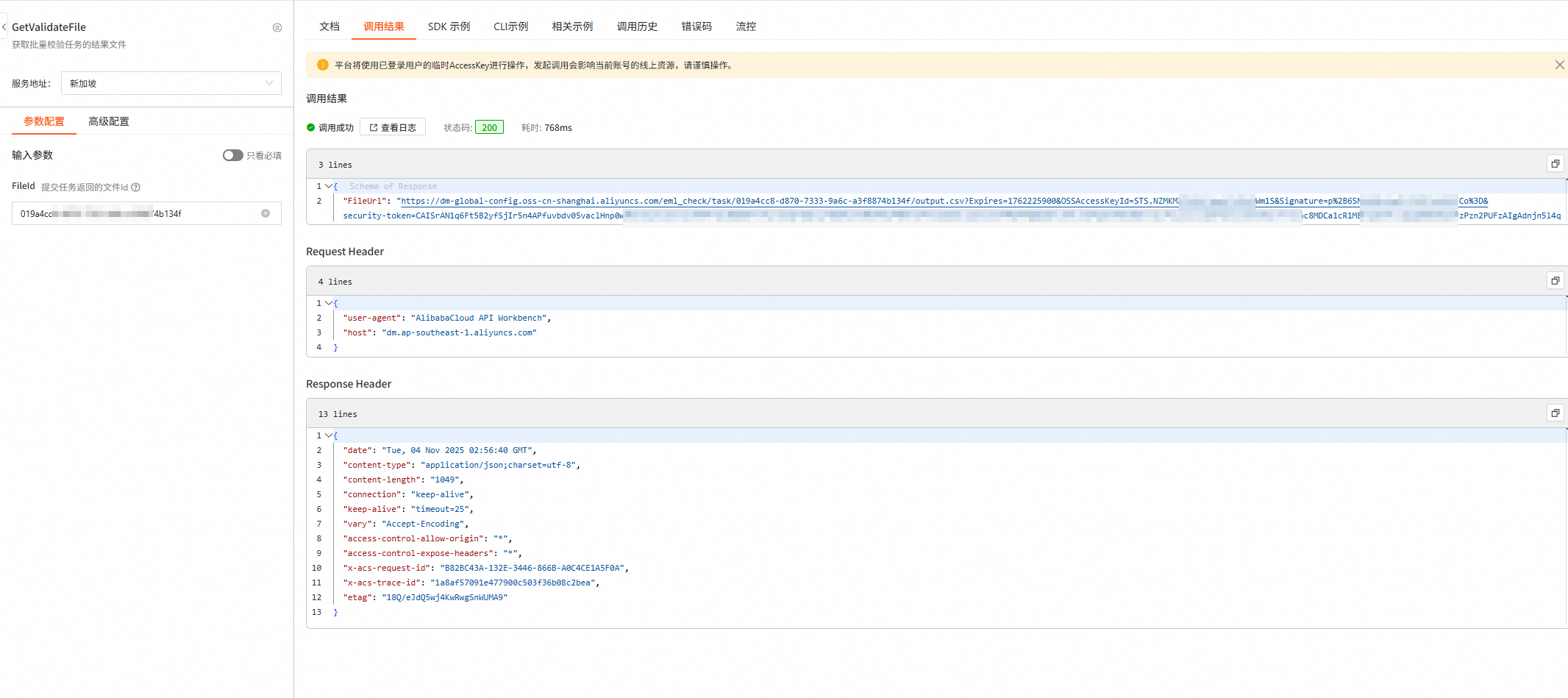
Task: Click the x-acs-trace-id header line
Action: pyautogui.click(x=471, y=583)
